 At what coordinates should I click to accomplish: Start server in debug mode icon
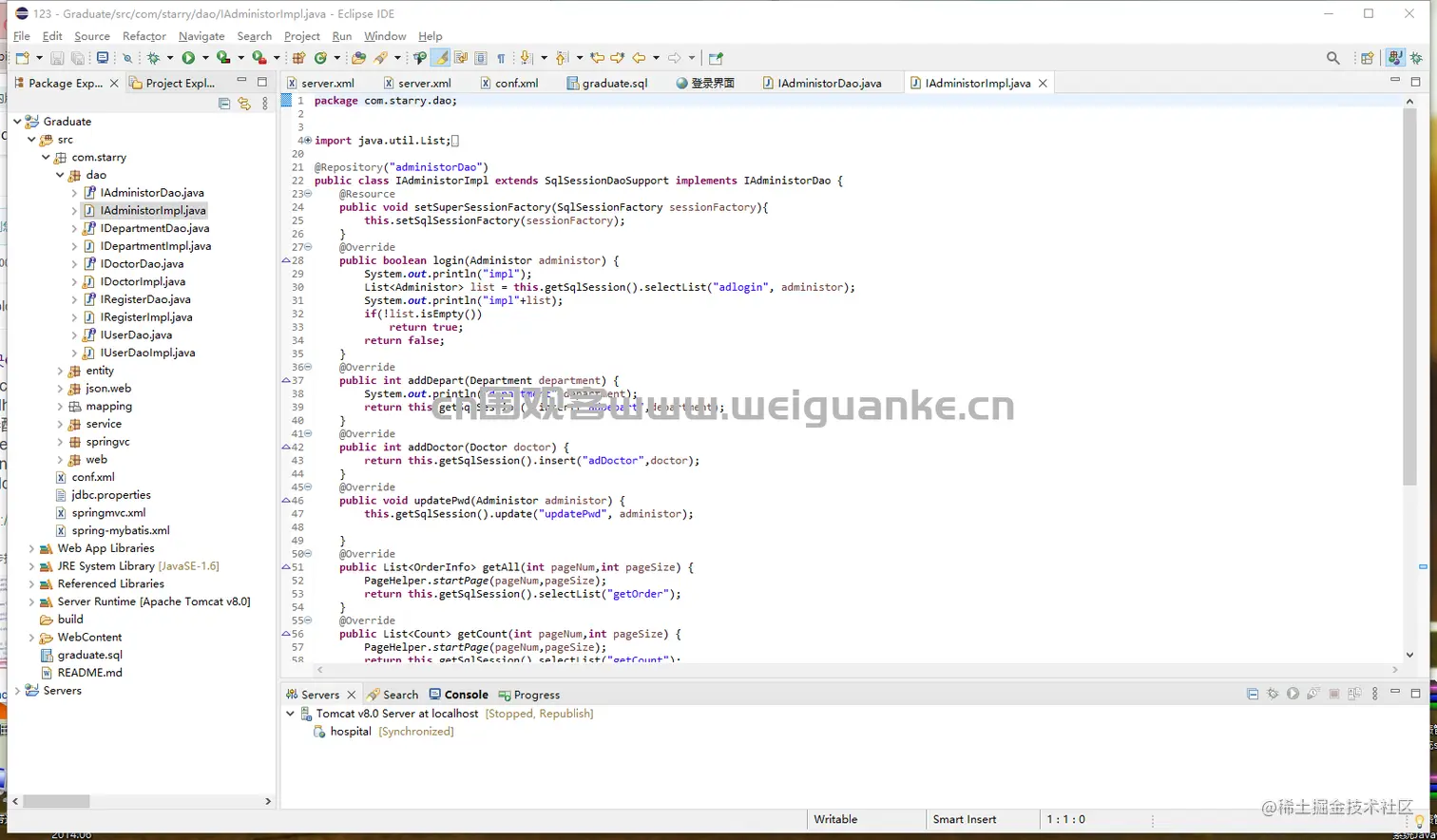(1273, 694)
